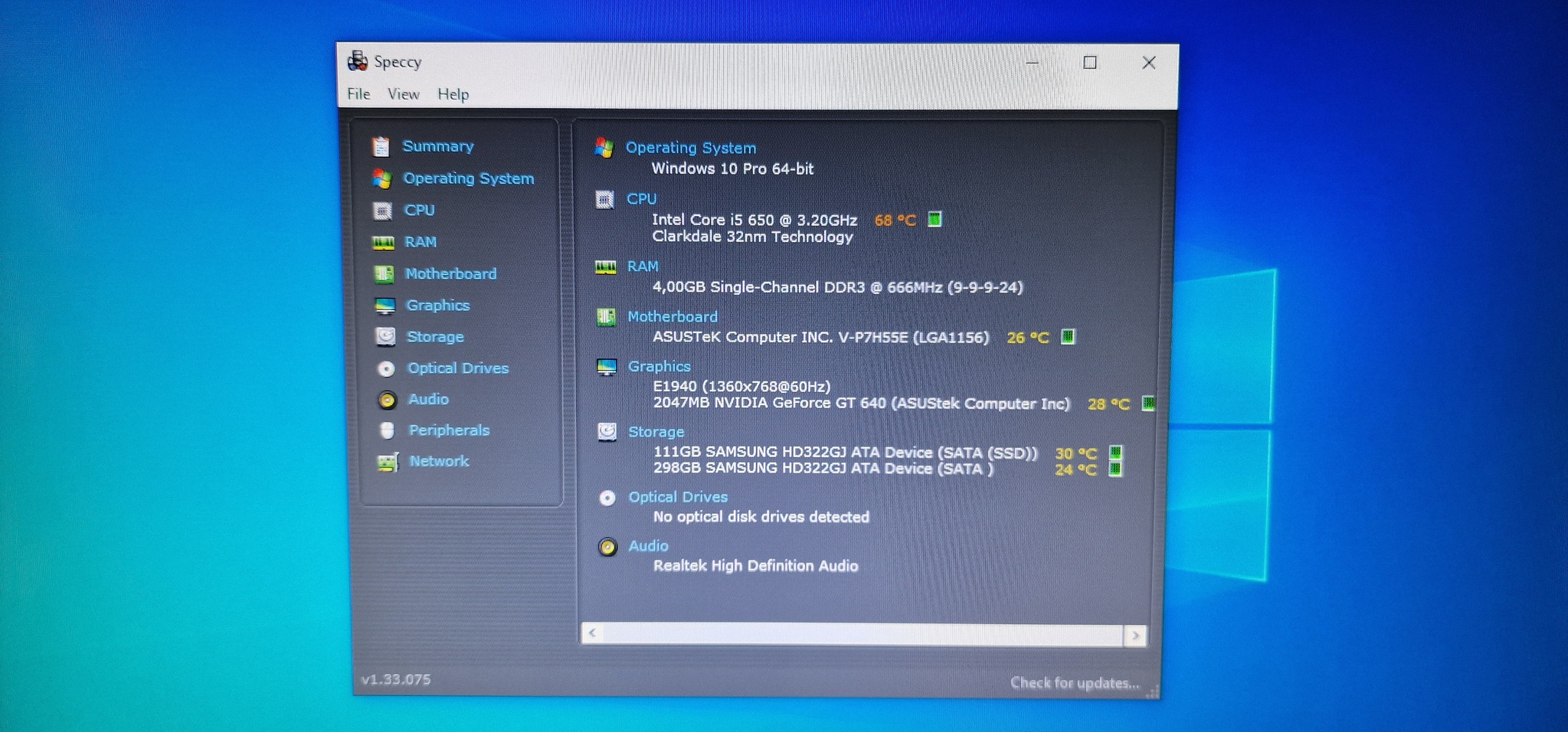Click the Intel Core i5 650 text
1568x732 pixels.
[x=755, y=220]
